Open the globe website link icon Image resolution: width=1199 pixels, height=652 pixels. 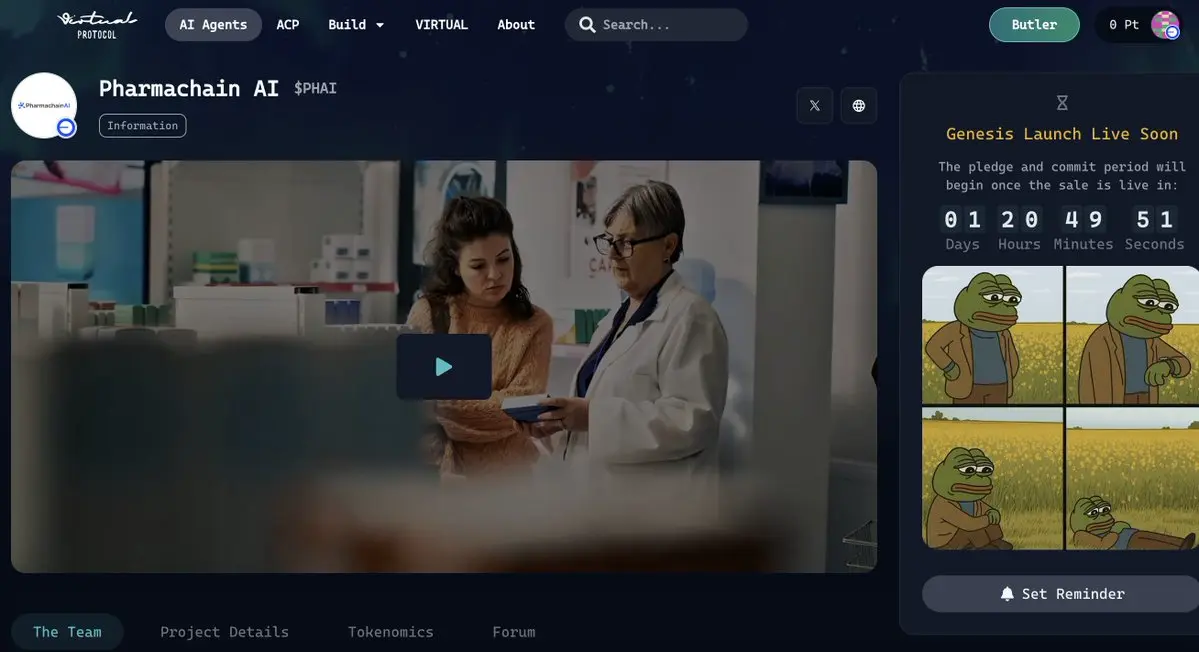(x=859, y=105)
